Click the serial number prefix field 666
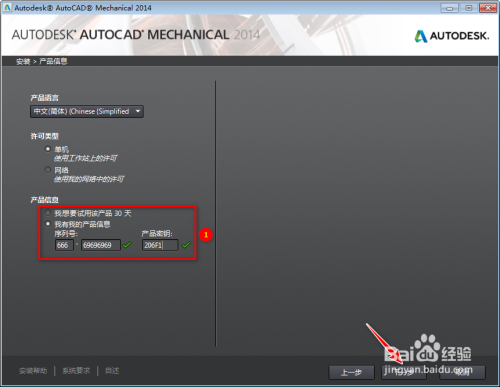The height and width of the screenshot is (387, 500). point(64,245)
